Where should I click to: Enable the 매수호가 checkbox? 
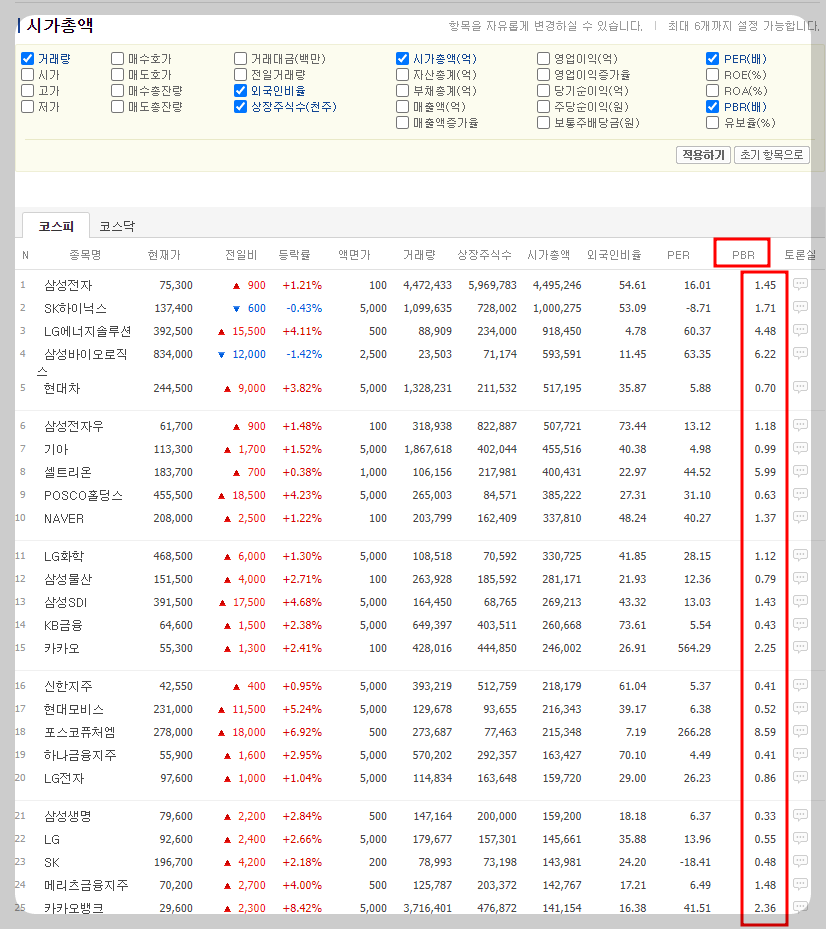click(117, 58)
